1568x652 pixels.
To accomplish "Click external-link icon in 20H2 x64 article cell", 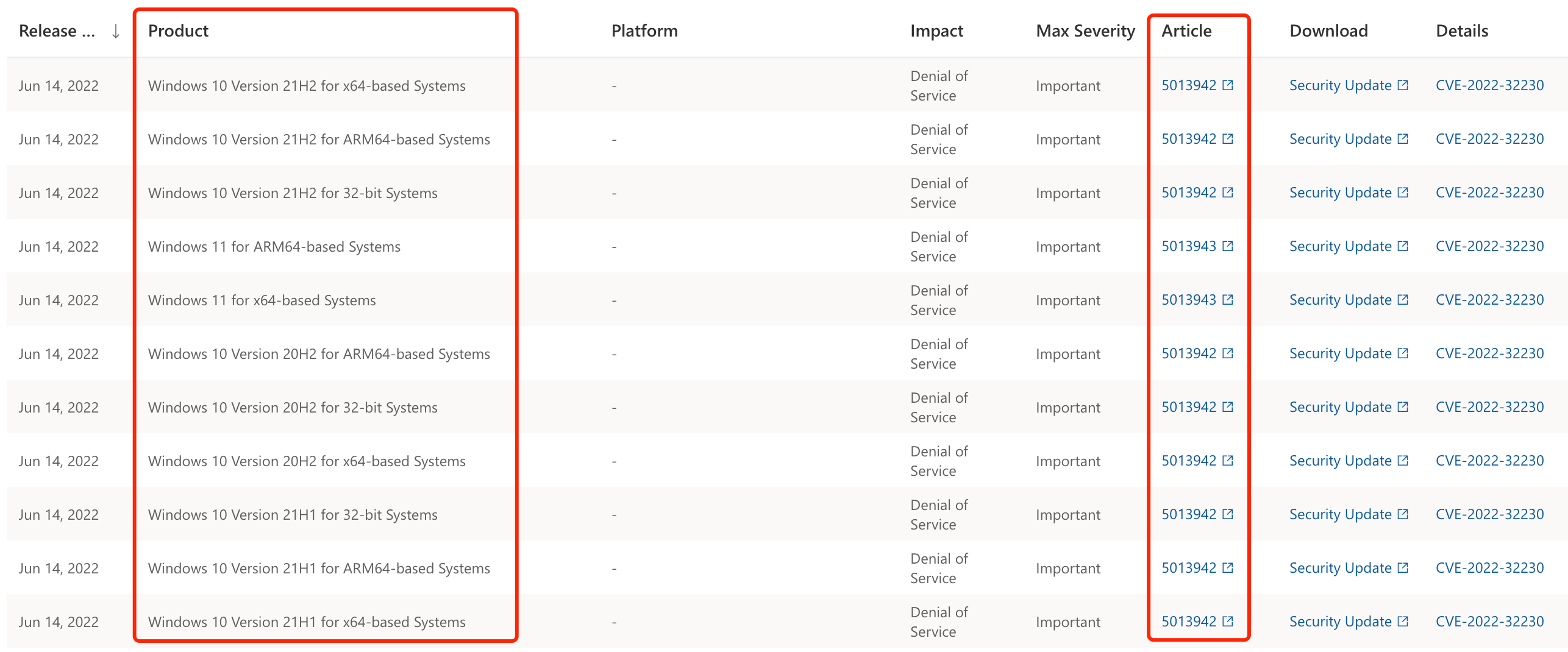I will (1228, 461).
